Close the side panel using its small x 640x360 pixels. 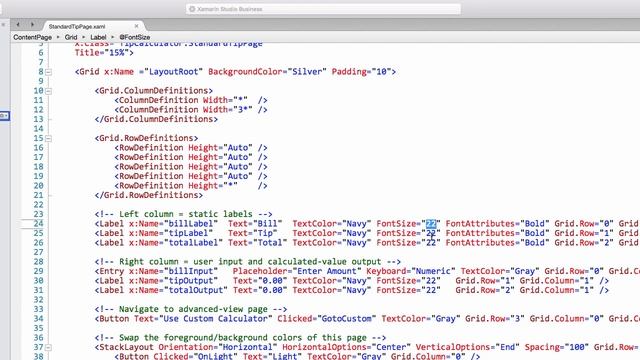tap(3, 25)
